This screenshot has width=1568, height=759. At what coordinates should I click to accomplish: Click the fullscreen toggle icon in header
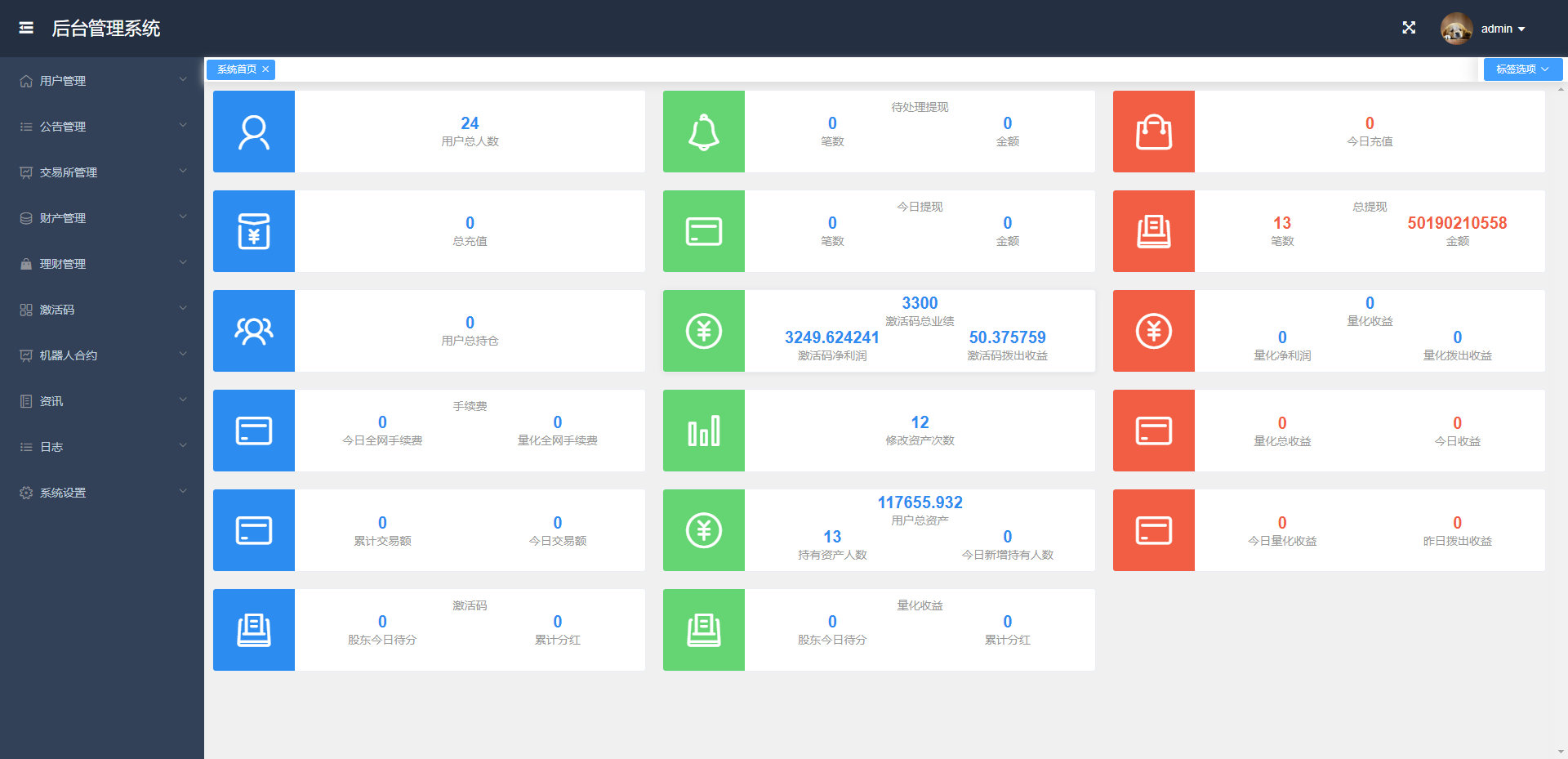(1409, 28)
